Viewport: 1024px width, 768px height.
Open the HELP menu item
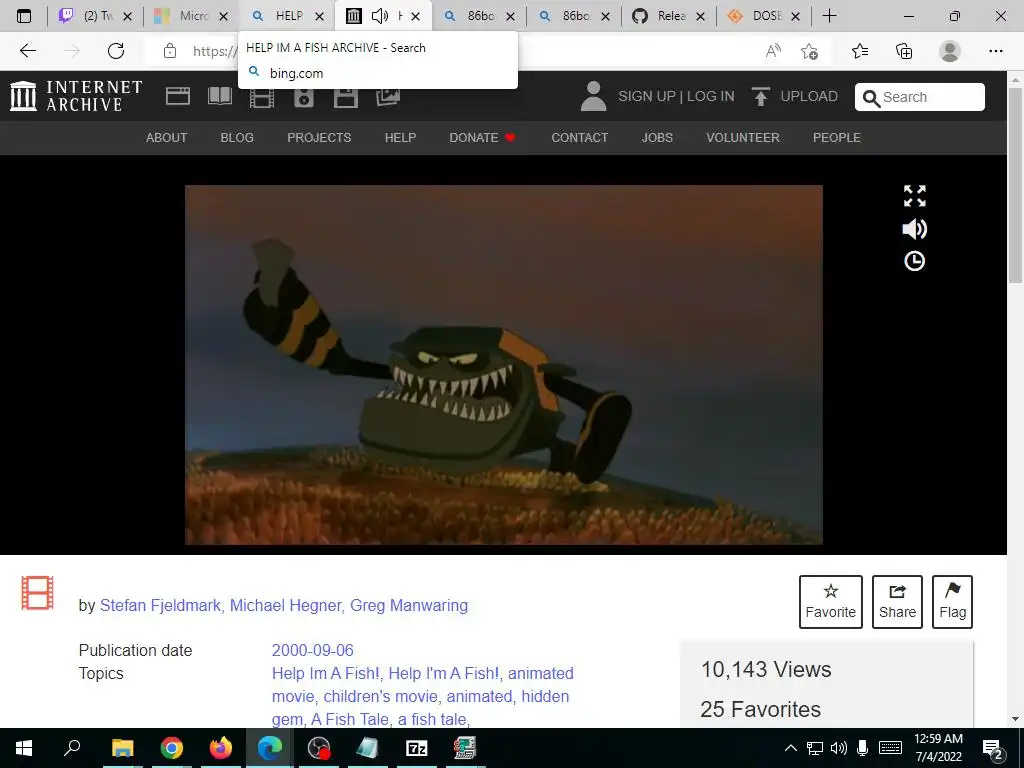tap(400, 138)
